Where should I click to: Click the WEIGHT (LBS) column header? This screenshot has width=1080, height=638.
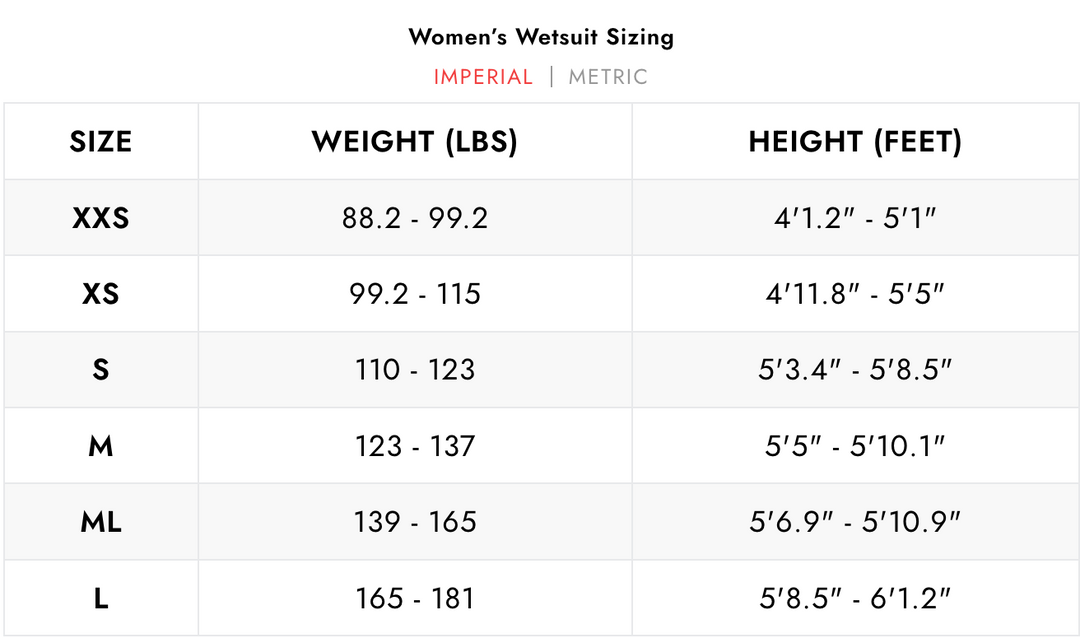(x=416, y=141)
